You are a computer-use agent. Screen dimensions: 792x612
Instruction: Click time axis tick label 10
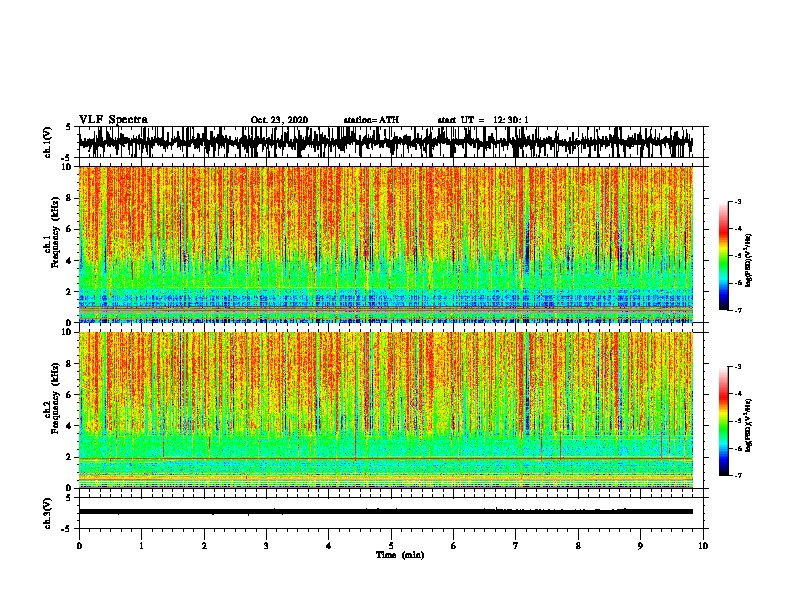(703, 546)
